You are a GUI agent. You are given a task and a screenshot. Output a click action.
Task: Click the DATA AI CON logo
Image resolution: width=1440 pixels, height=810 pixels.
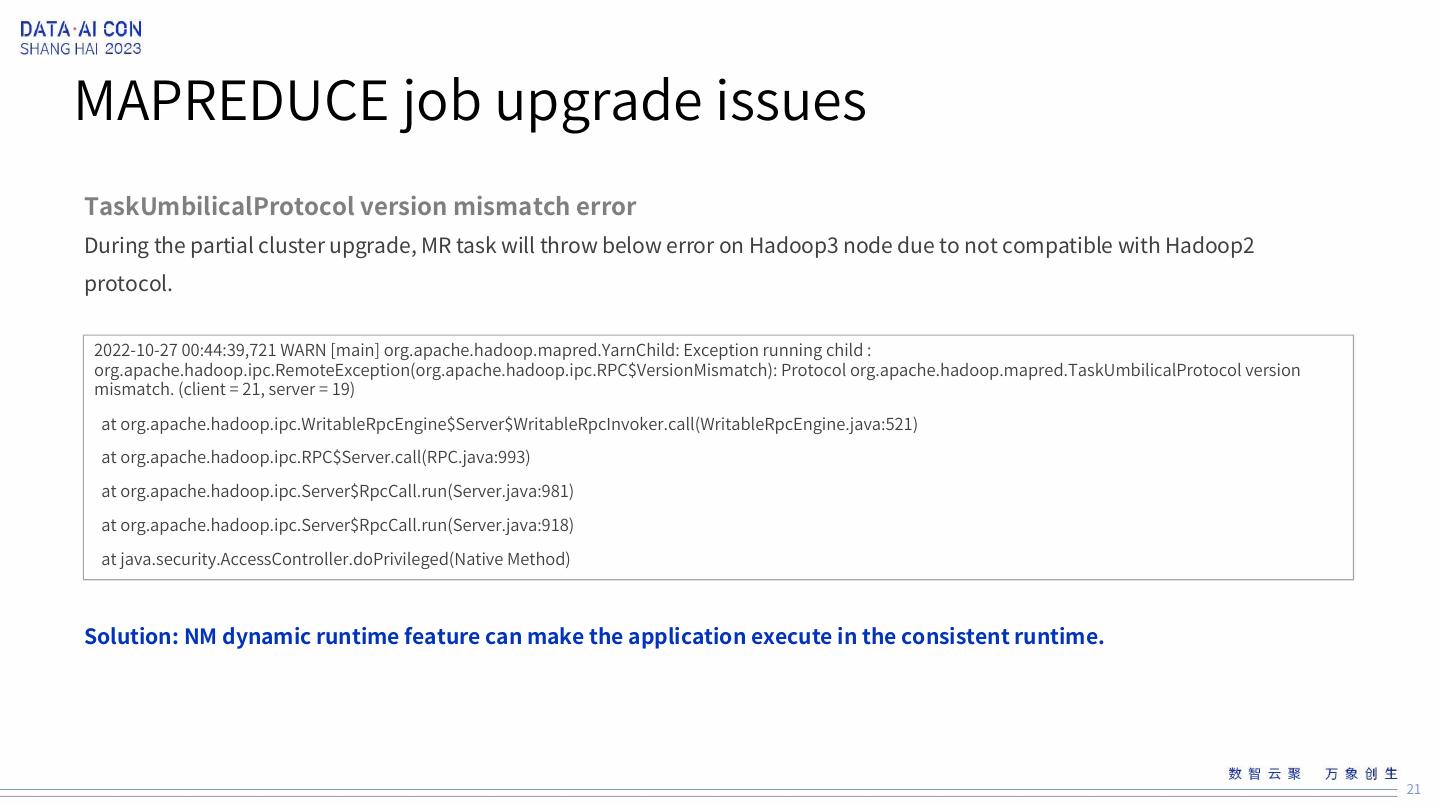[x=81, y=29]
